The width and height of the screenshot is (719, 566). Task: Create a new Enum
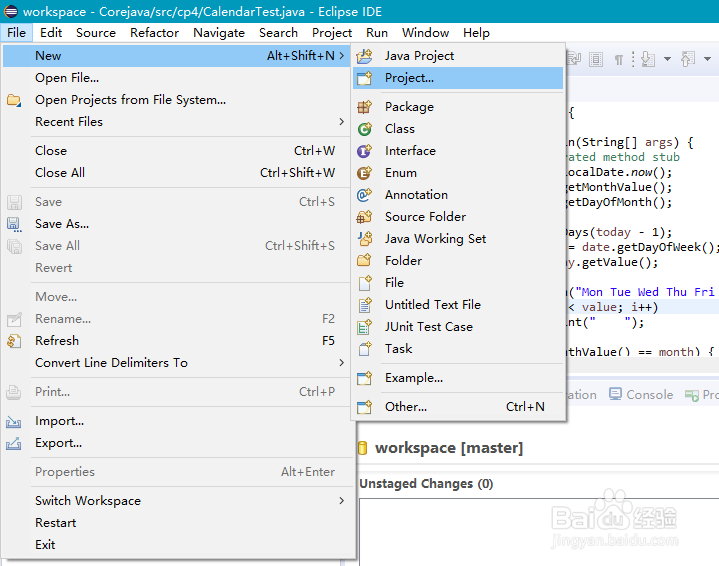coord(458,173)
